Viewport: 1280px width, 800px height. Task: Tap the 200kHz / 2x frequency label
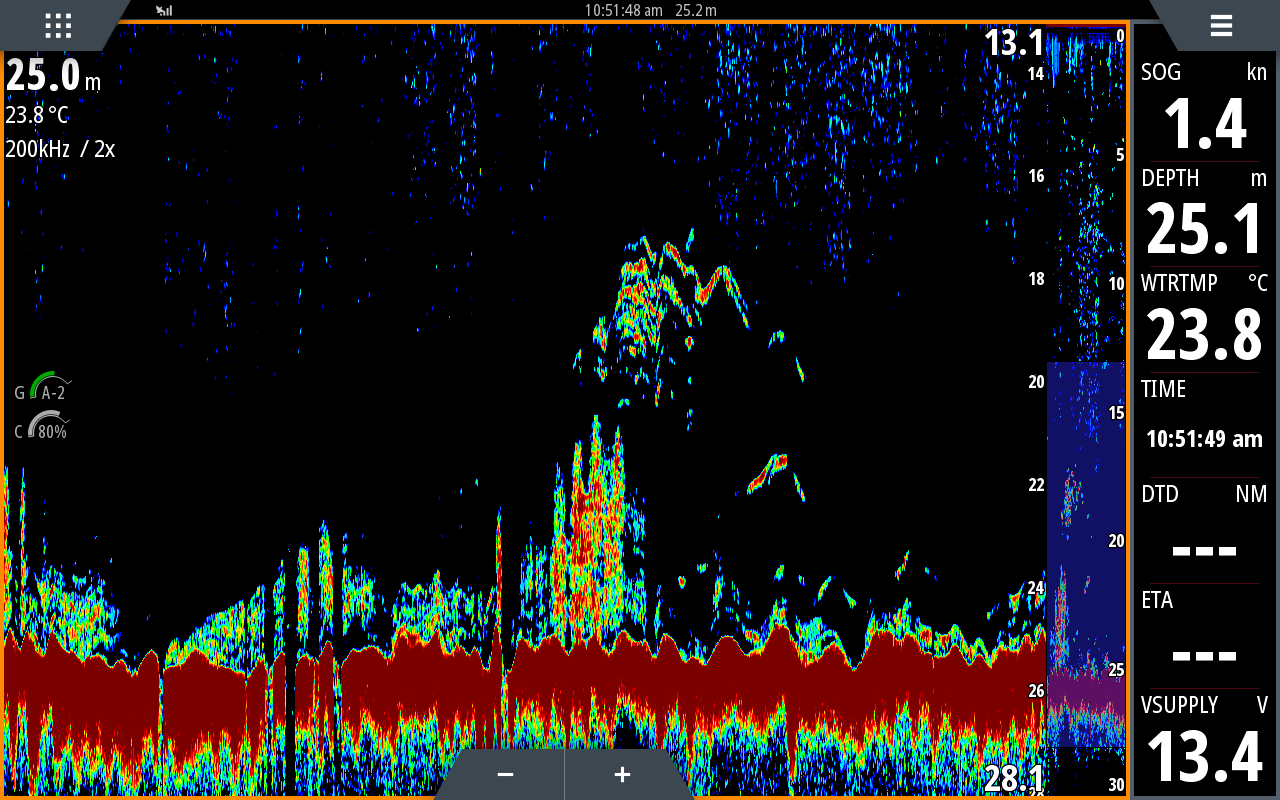coord(60,149)
